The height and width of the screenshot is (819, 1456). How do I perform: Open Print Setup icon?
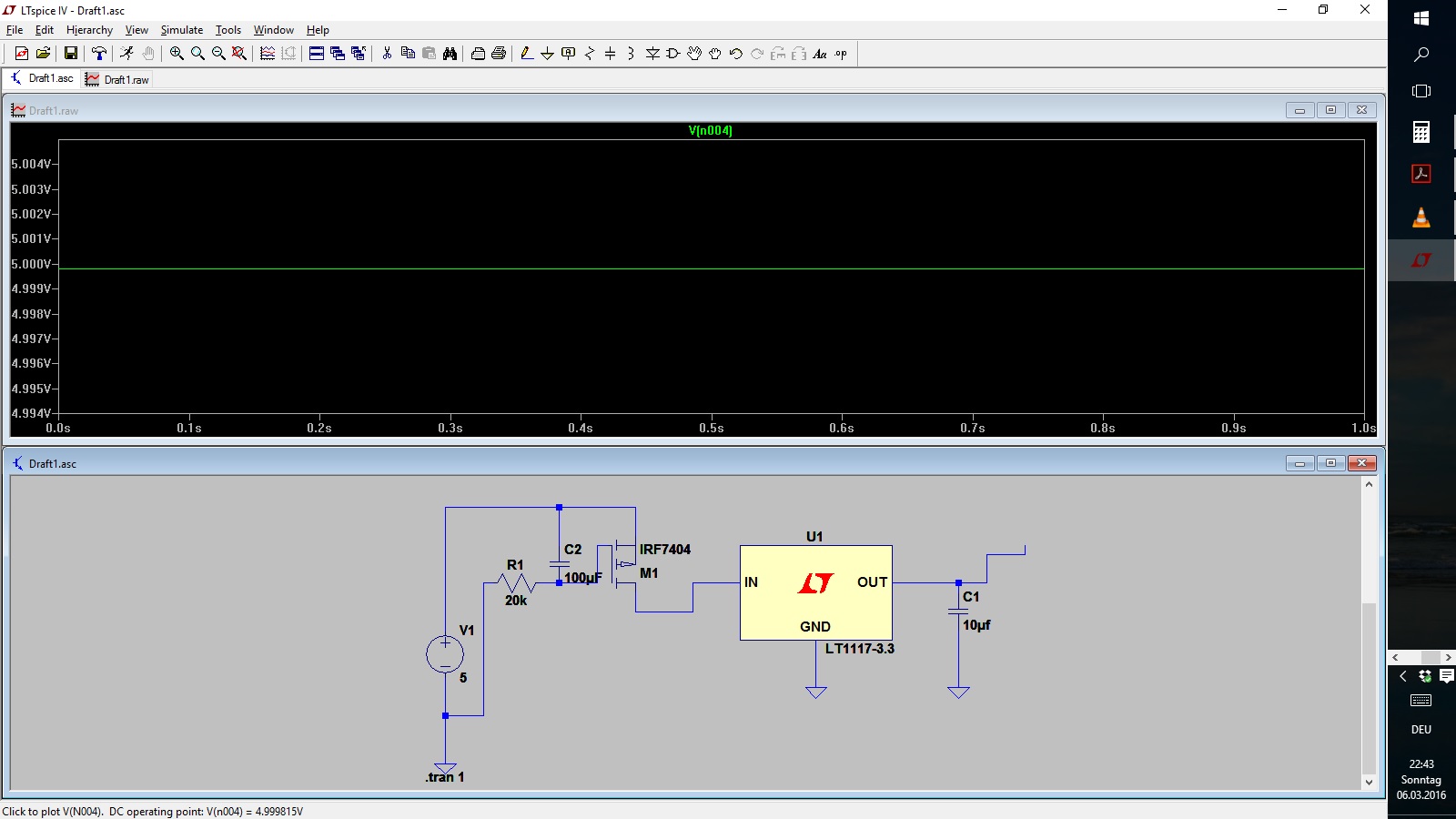[478, 54]
